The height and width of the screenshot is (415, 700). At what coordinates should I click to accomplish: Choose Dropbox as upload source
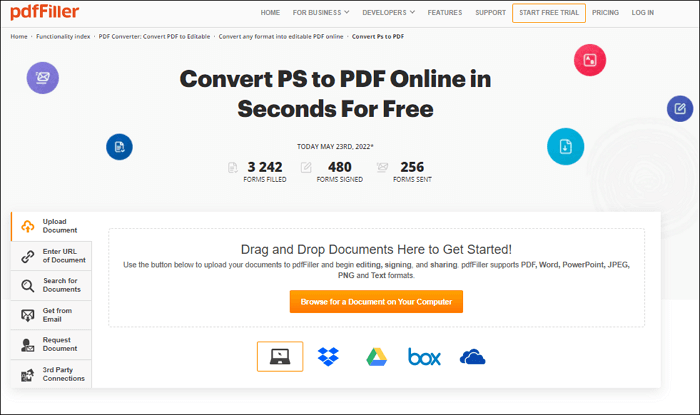328,357
